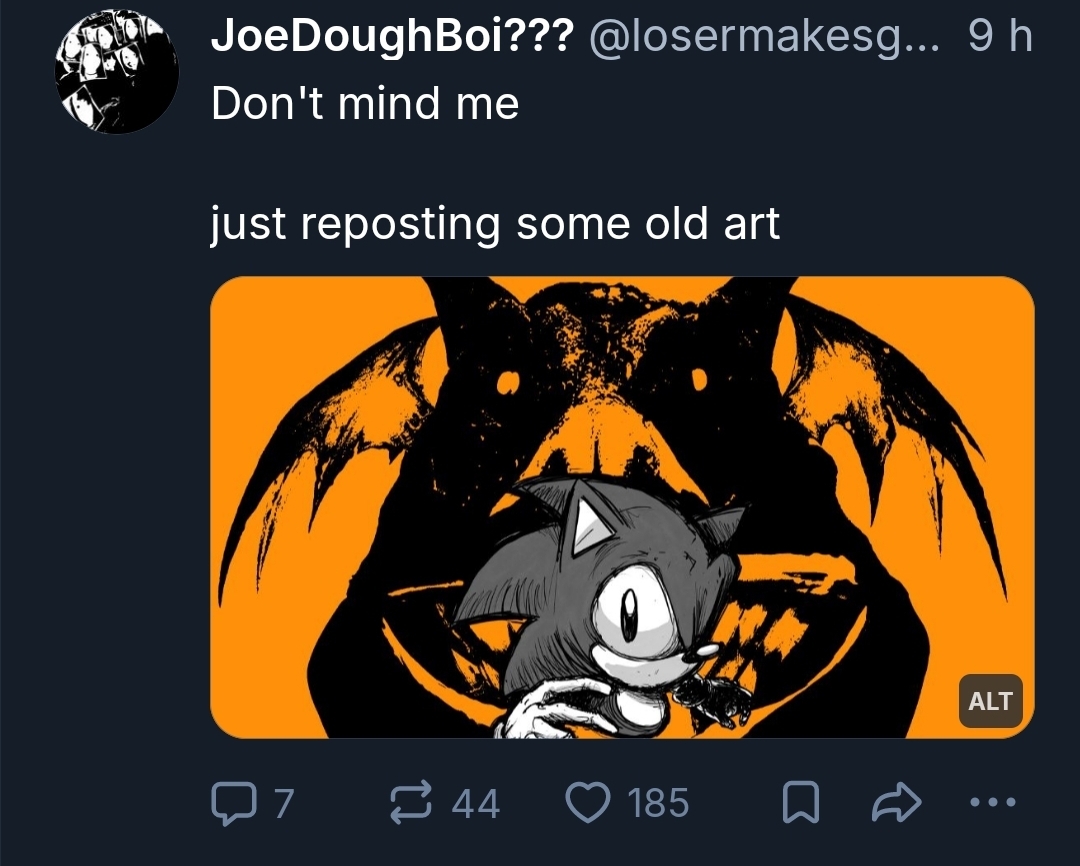Click the repost count 44

pos(476,802)
